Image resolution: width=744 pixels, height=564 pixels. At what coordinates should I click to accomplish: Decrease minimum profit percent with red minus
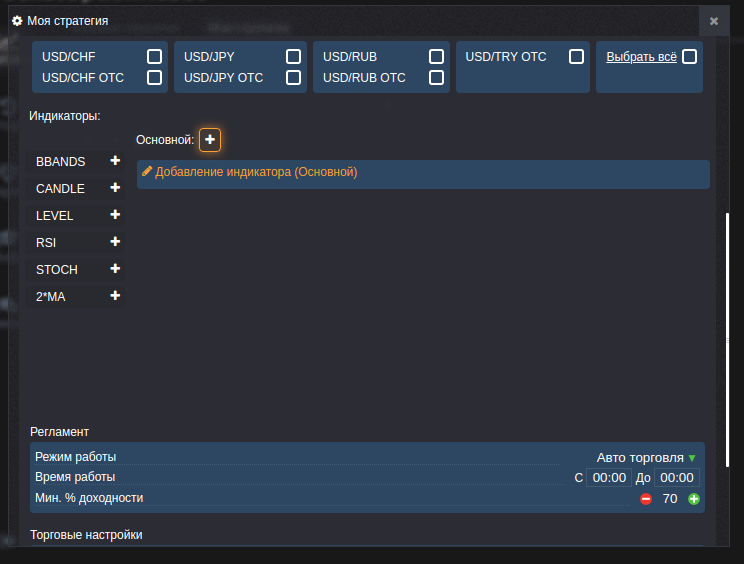point(646,499)
